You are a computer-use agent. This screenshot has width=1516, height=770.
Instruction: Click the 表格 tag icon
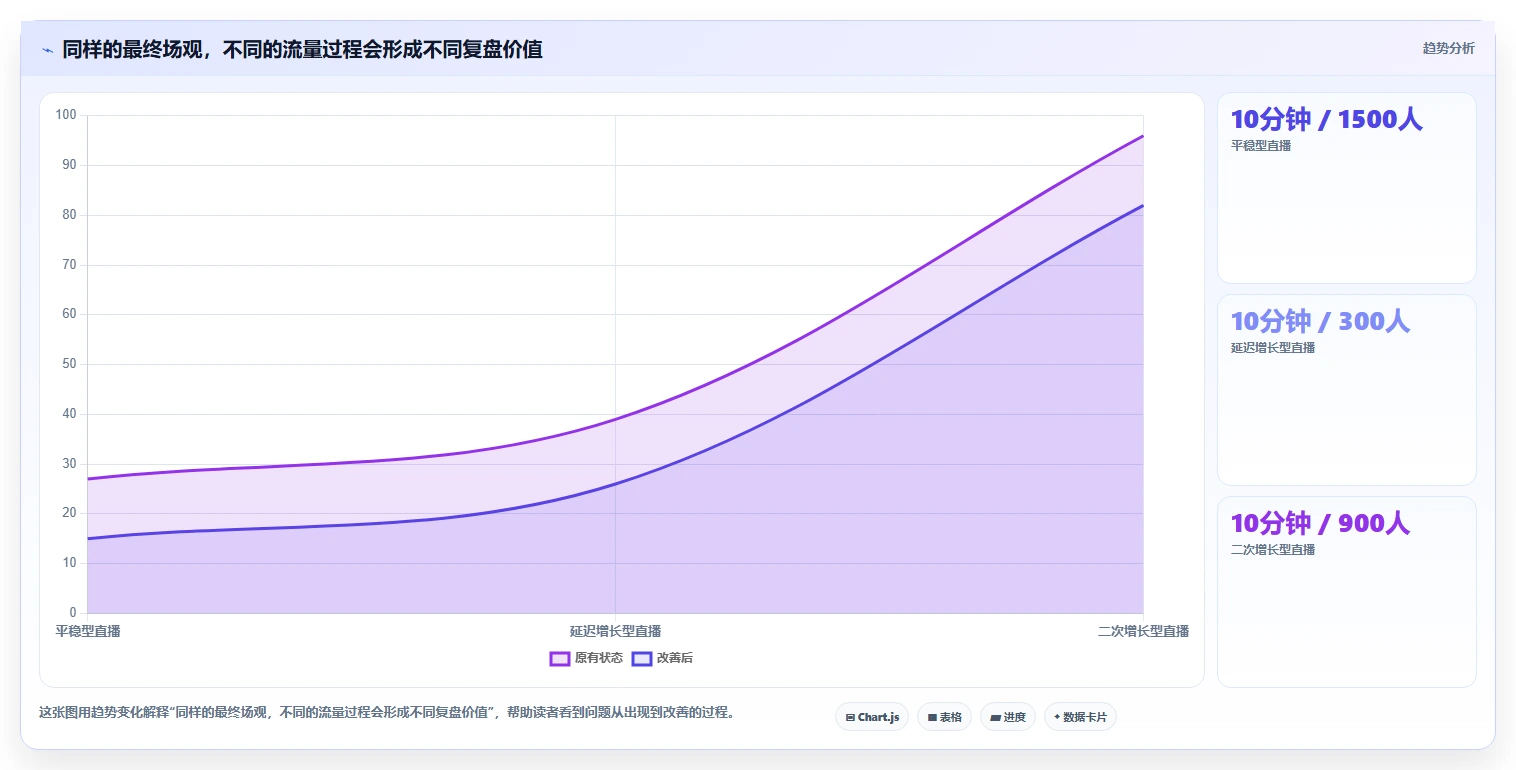[932, 717]
